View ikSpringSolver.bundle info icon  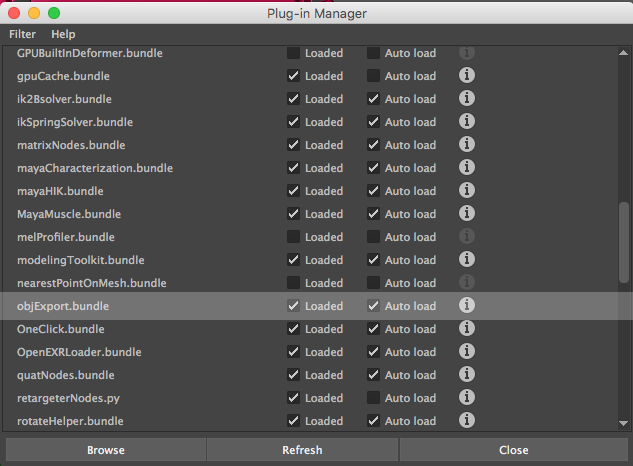[467, 122]
